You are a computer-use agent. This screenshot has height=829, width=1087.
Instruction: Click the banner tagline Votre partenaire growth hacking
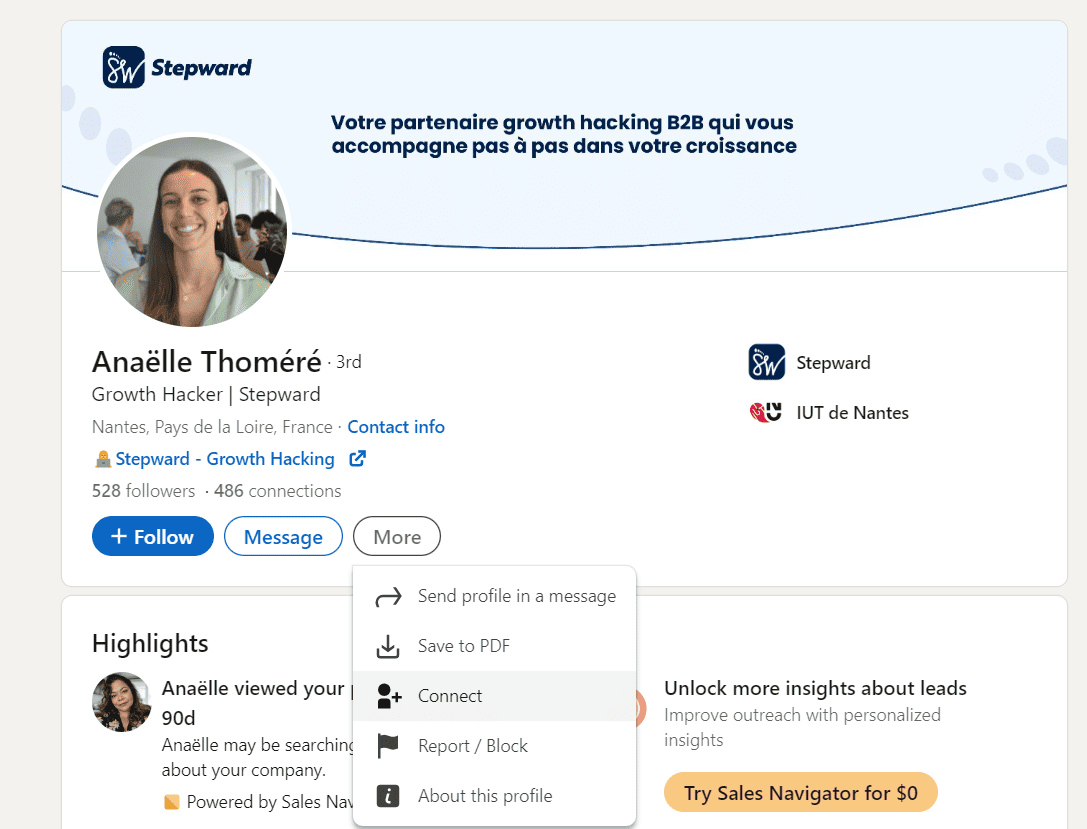point(564,134)
